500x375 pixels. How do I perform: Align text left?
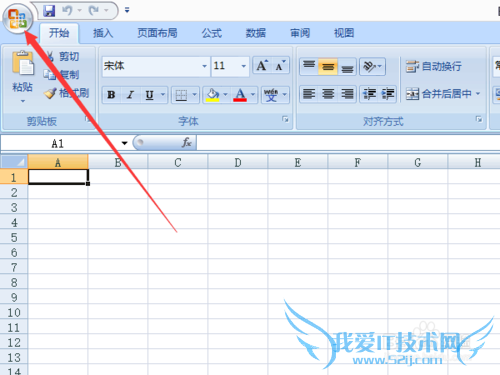[x=309, y=94]
